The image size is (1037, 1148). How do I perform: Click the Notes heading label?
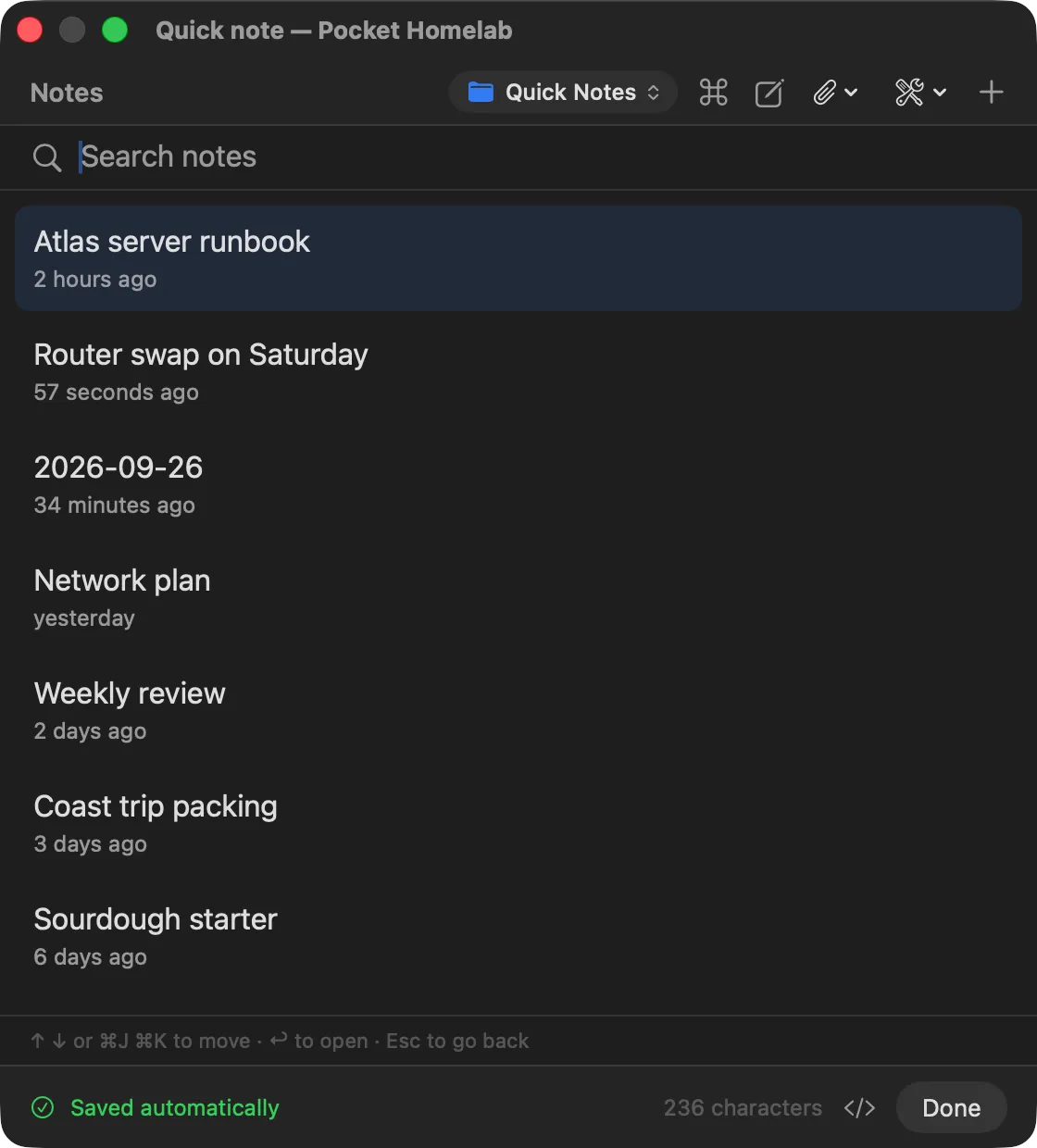point(67,93)
